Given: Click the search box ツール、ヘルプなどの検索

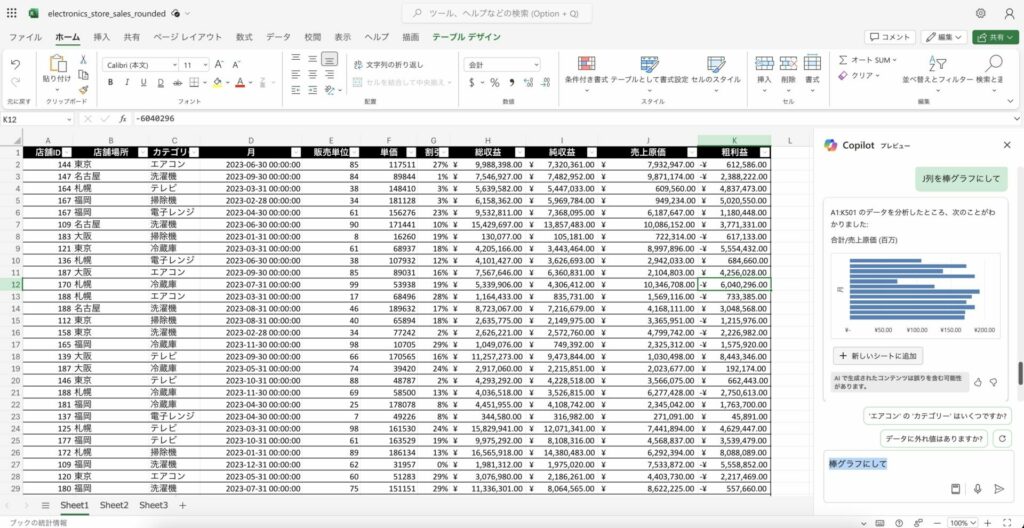Looking at the screenshot, I should (497, 13).
